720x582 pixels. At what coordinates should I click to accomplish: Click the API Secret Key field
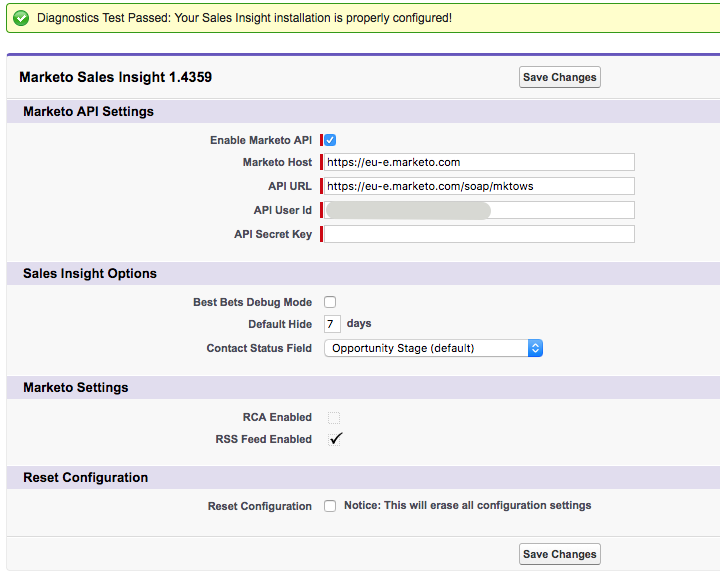479,234
